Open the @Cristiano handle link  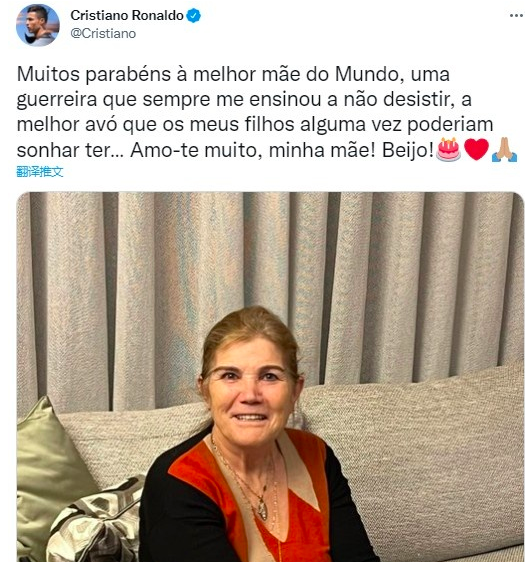pos(103,33)
